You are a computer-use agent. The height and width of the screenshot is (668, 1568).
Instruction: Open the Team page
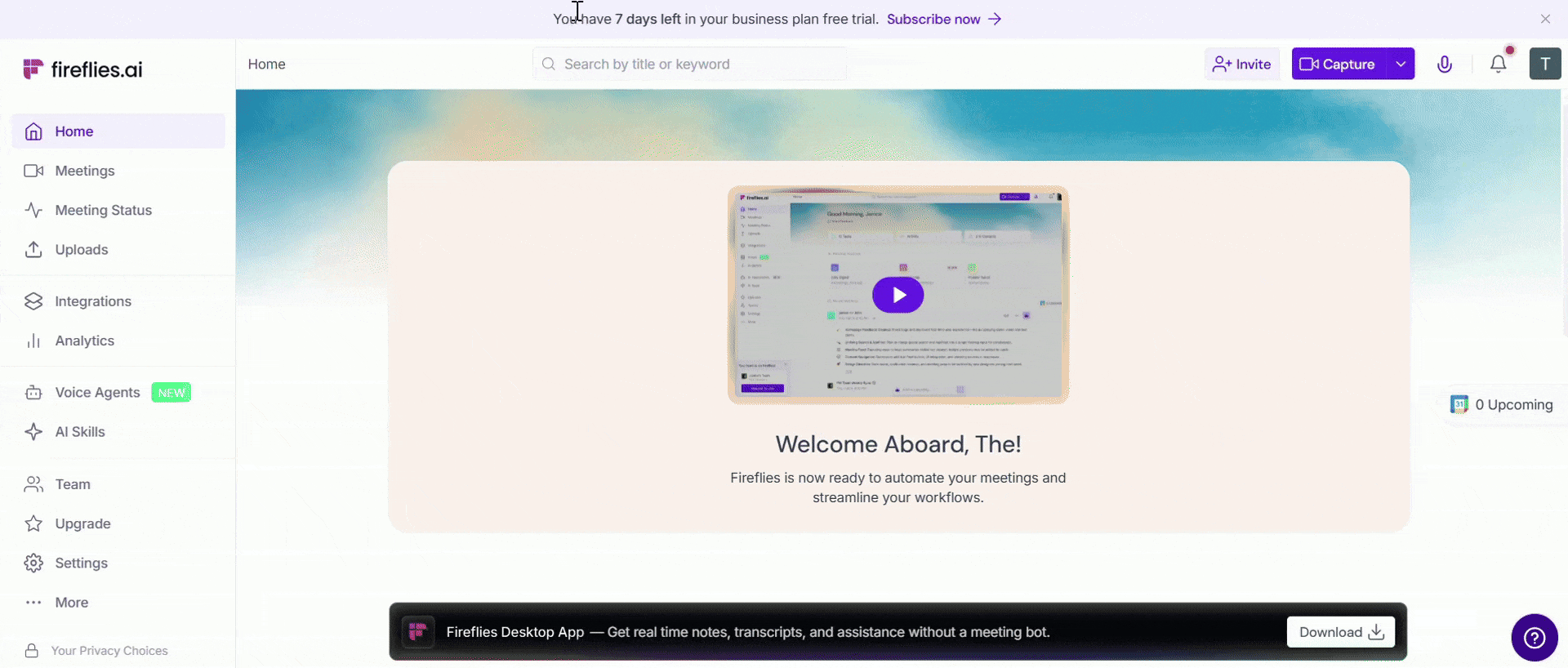[x=118, y=484]
